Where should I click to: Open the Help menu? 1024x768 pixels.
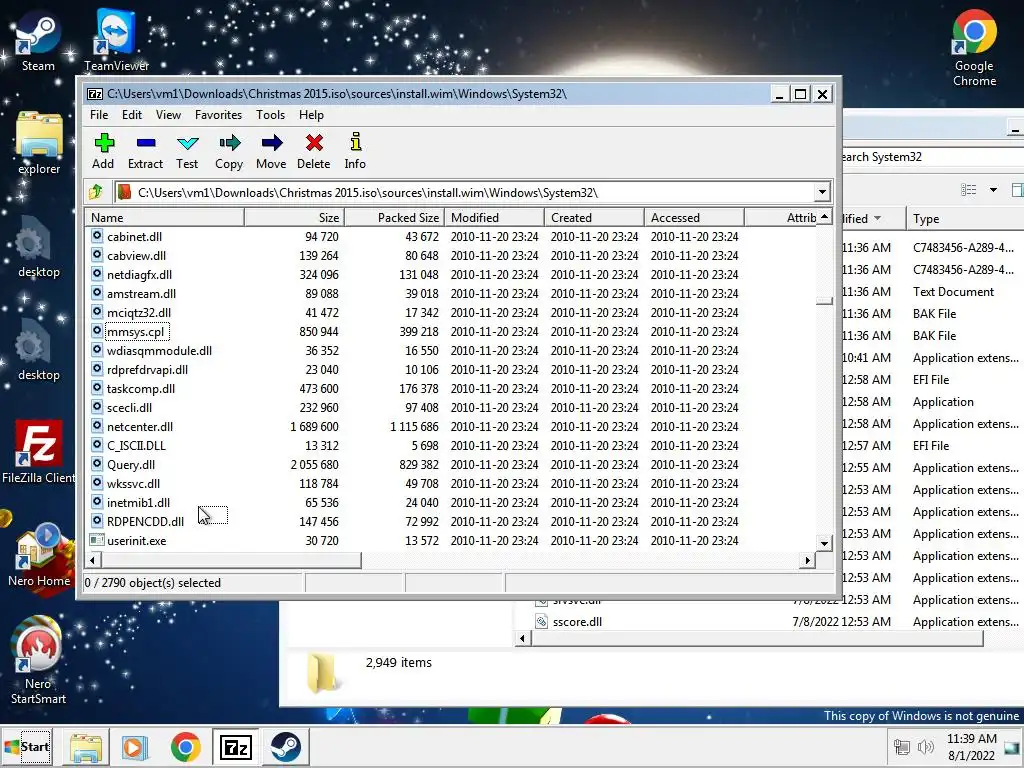(311, 115)
